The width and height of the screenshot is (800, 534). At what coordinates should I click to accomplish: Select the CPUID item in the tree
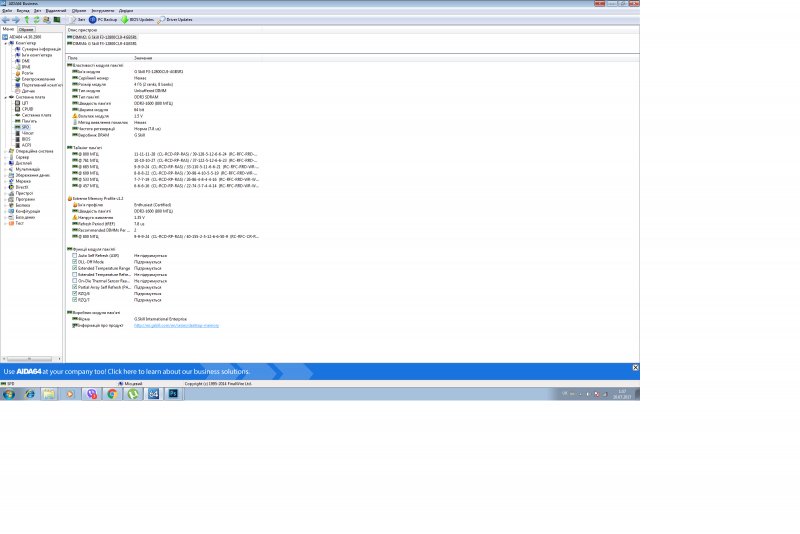pos(27,108)
